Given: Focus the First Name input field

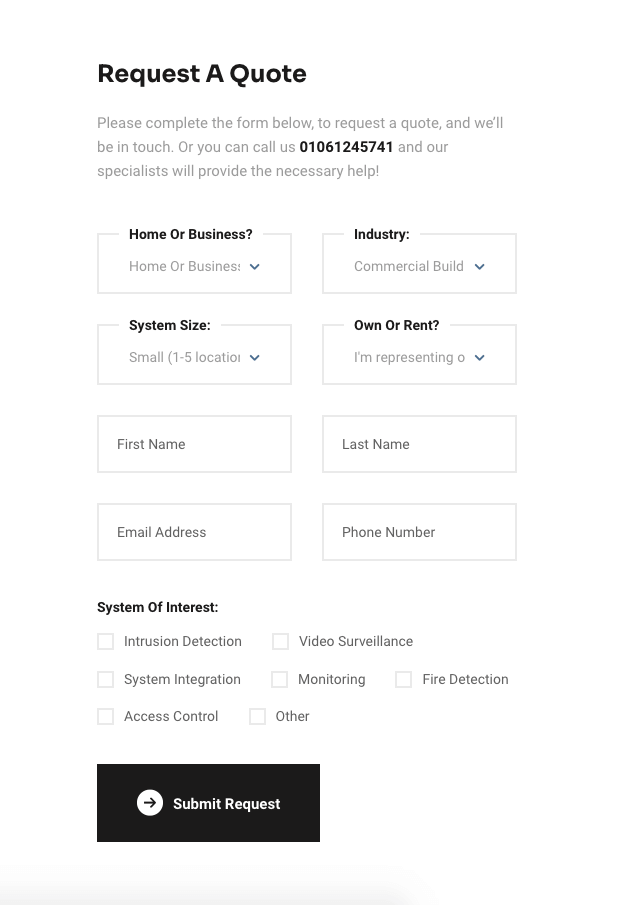Looking at the screenshot, I should click(194, 444).
